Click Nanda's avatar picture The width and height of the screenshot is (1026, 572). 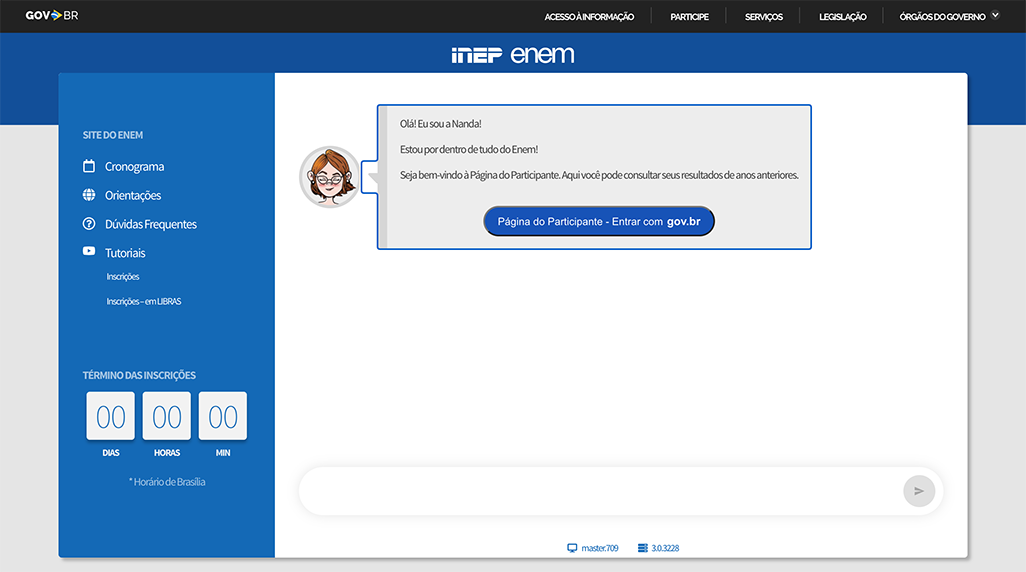pos(330,177)
